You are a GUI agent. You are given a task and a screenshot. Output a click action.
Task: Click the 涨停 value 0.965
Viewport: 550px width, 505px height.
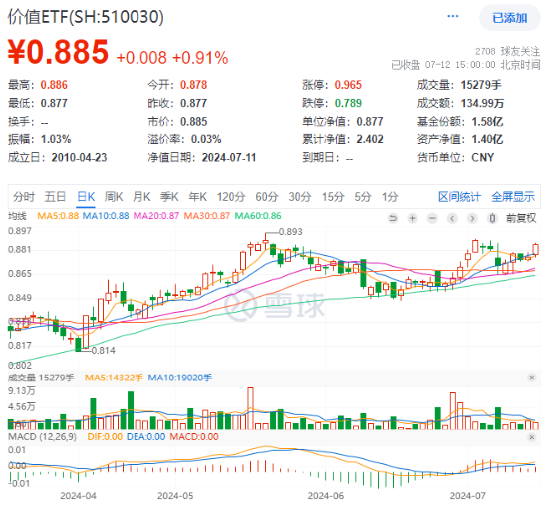348,85
